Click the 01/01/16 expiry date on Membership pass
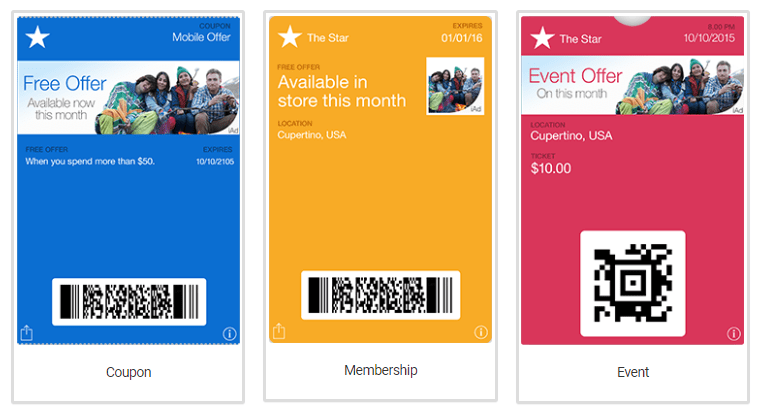This screenshot has height=413, width=760. tap(461, 38)
